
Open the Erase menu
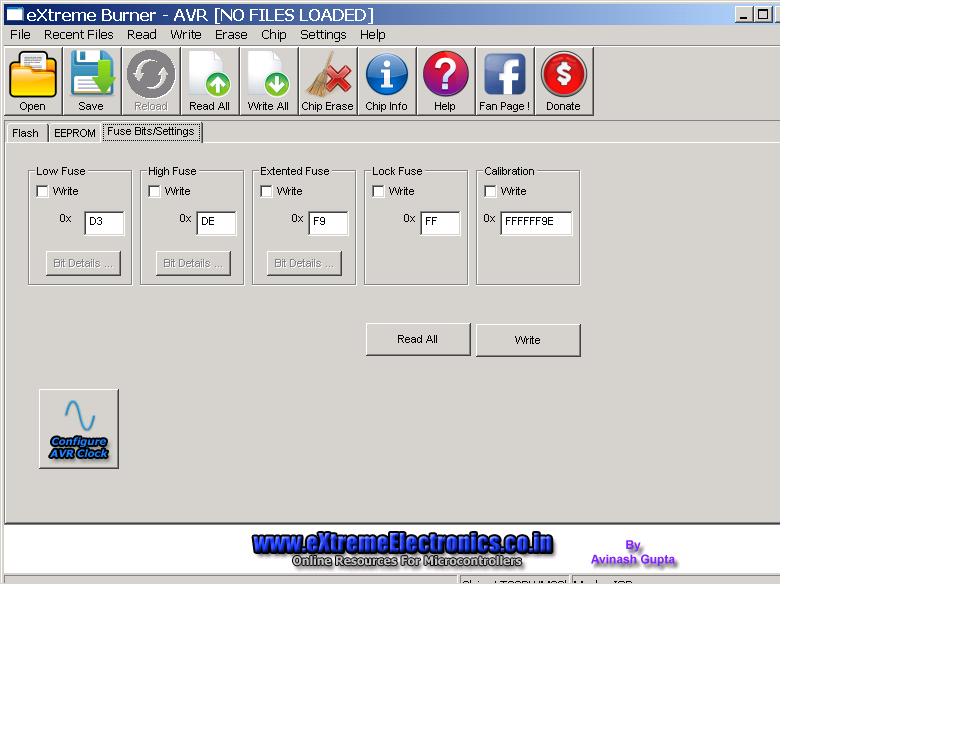(x=231, y=35)
